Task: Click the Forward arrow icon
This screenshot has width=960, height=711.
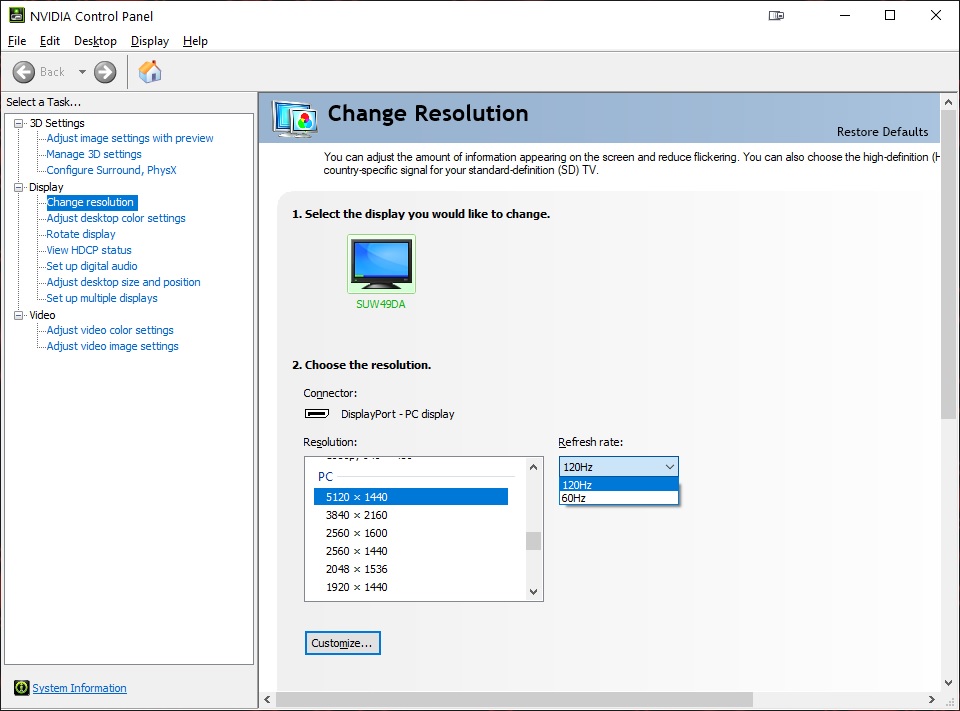Action: (105, 72)
